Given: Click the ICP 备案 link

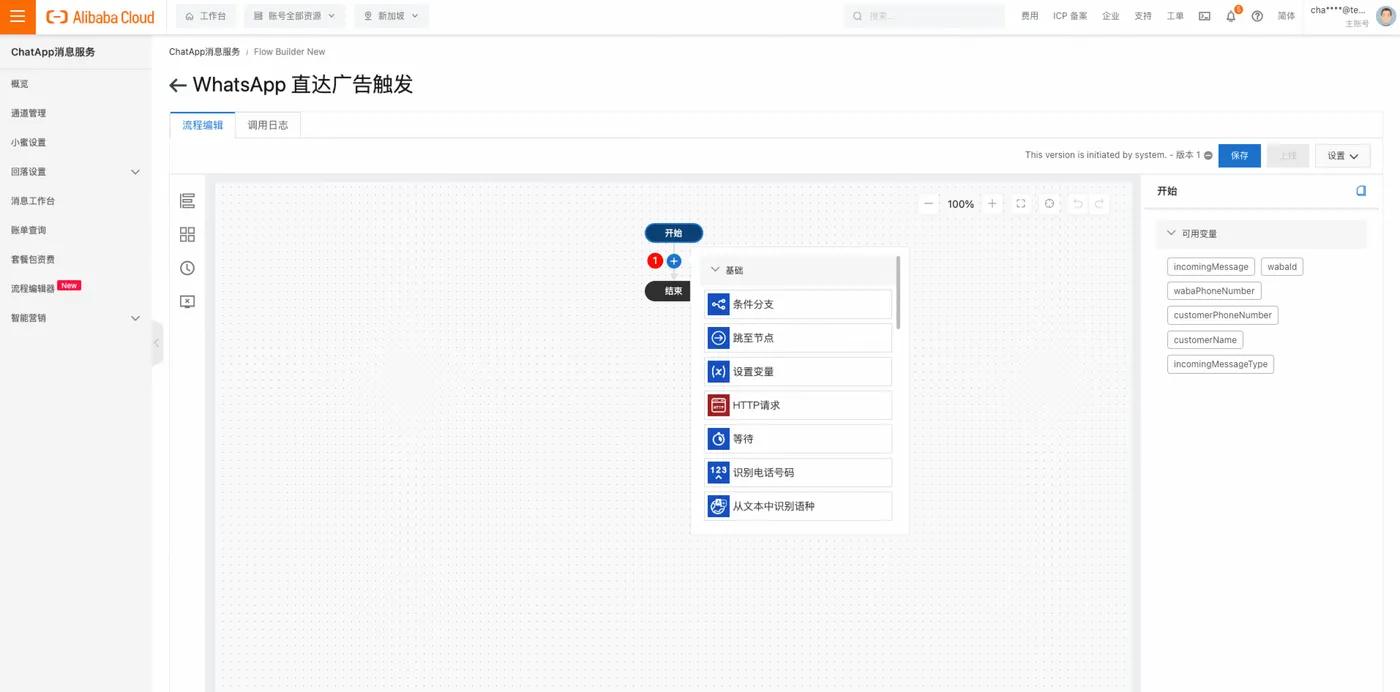Looking at the screenshot, I should tap(1070, 16).
